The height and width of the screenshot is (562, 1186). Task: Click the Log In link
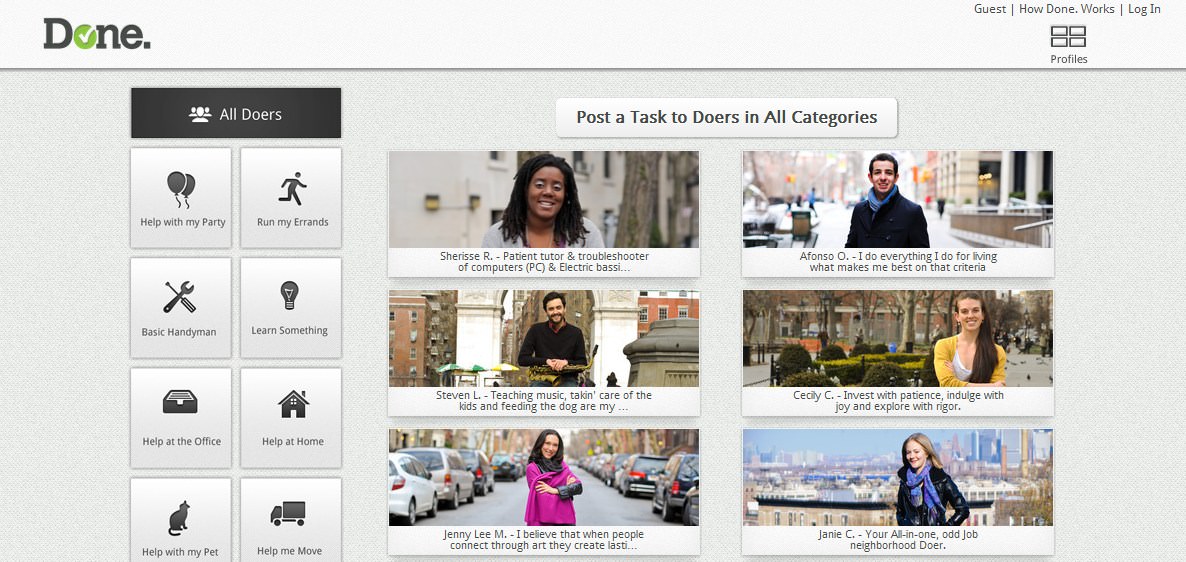click(x=1144, y=9)
